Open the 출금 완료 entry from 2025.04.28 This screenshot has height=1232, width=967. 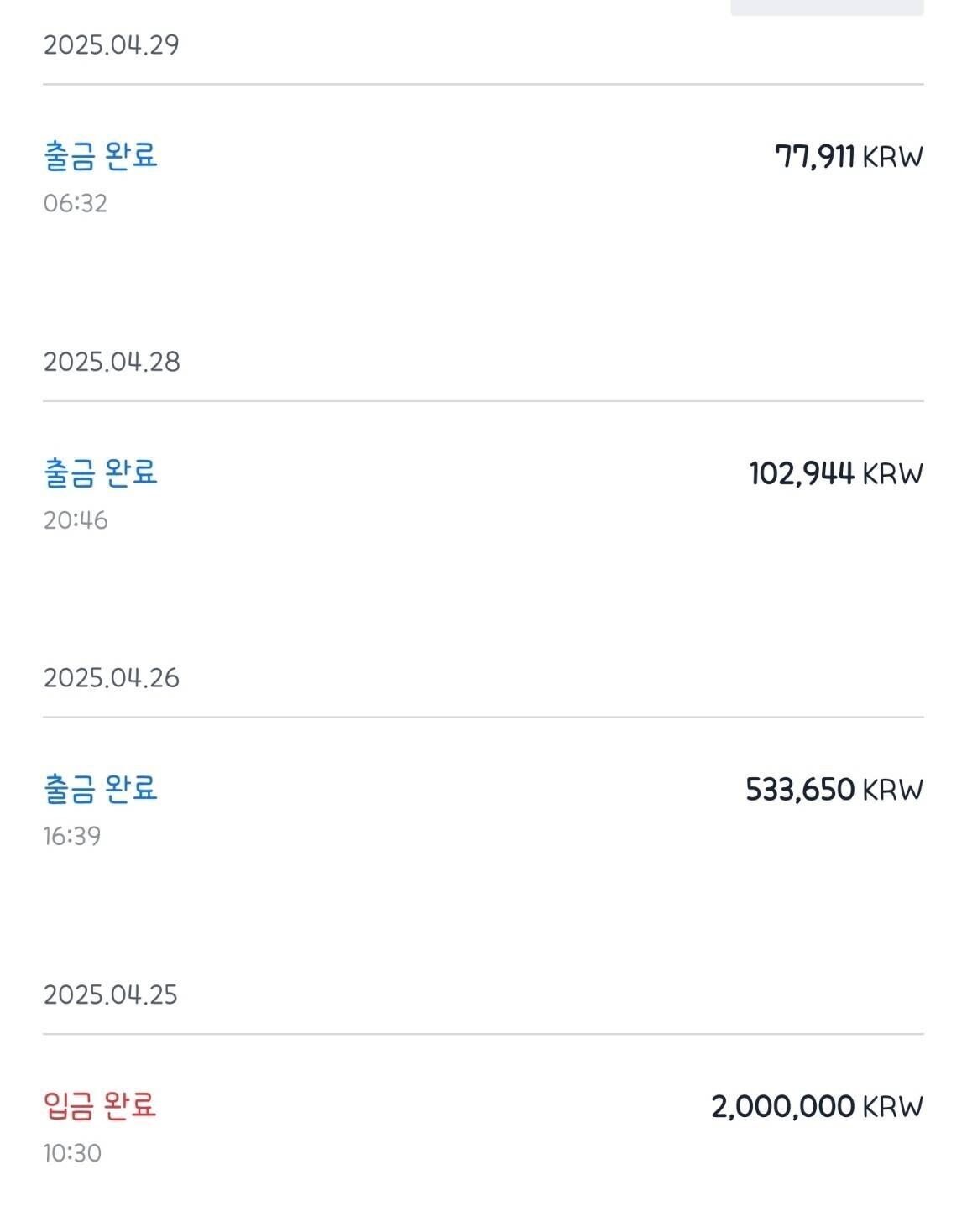101,473
